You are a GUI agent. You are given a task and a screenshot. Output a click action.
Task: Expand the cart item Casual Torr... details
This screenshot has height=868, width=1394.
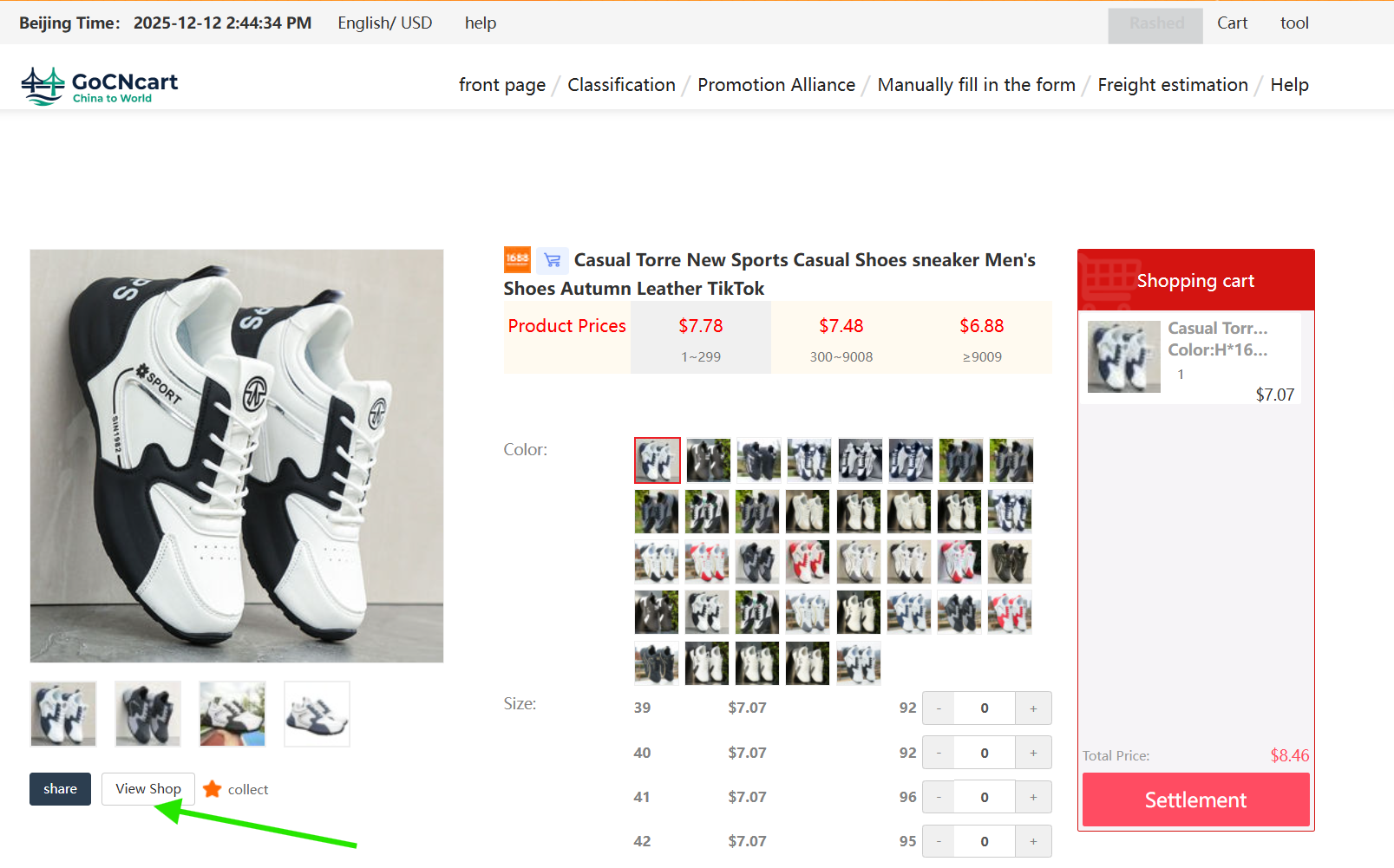pyautogui.click(x=1217, y=328)
